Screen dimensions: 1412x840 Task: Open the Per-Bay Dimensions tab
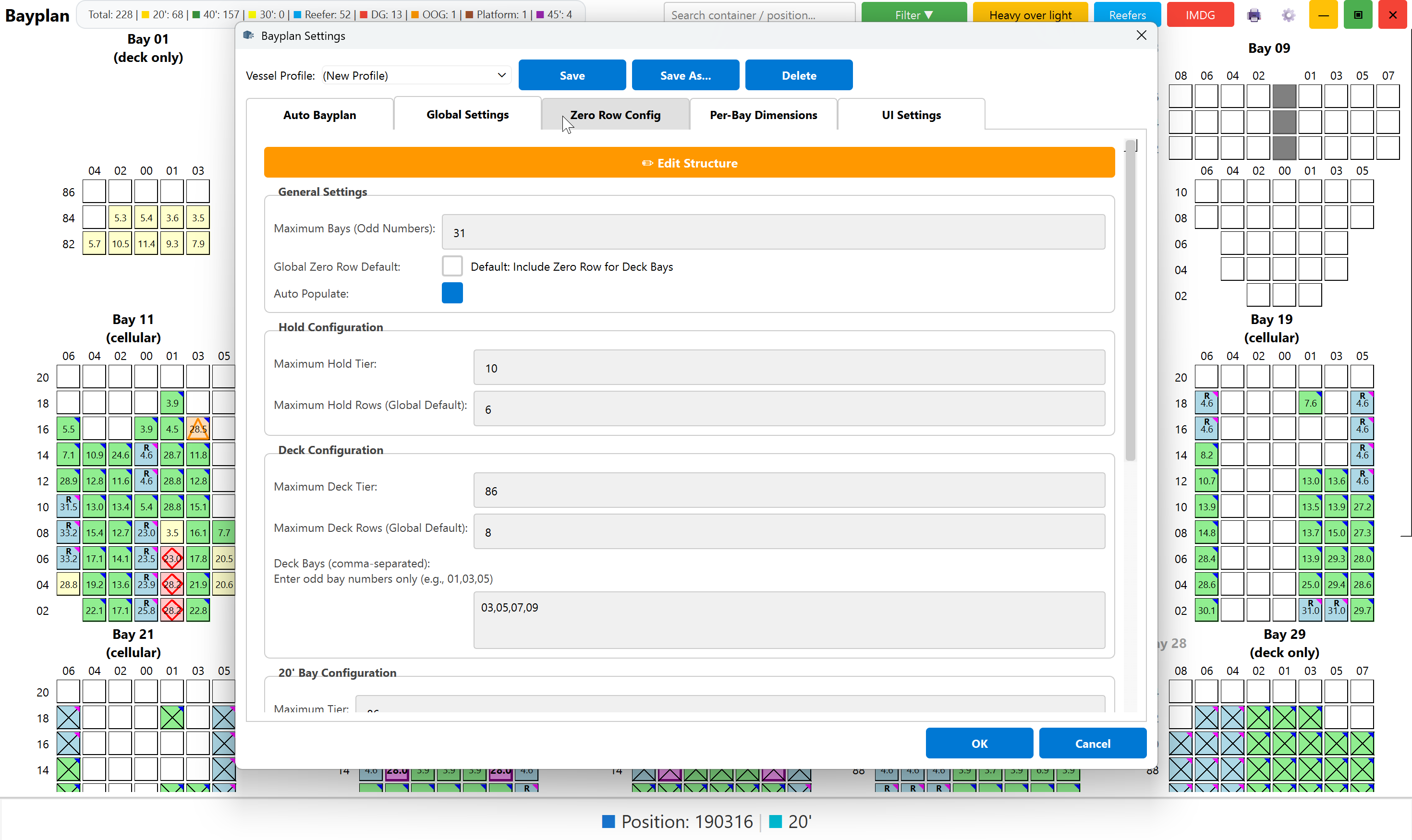coord(763,115)
